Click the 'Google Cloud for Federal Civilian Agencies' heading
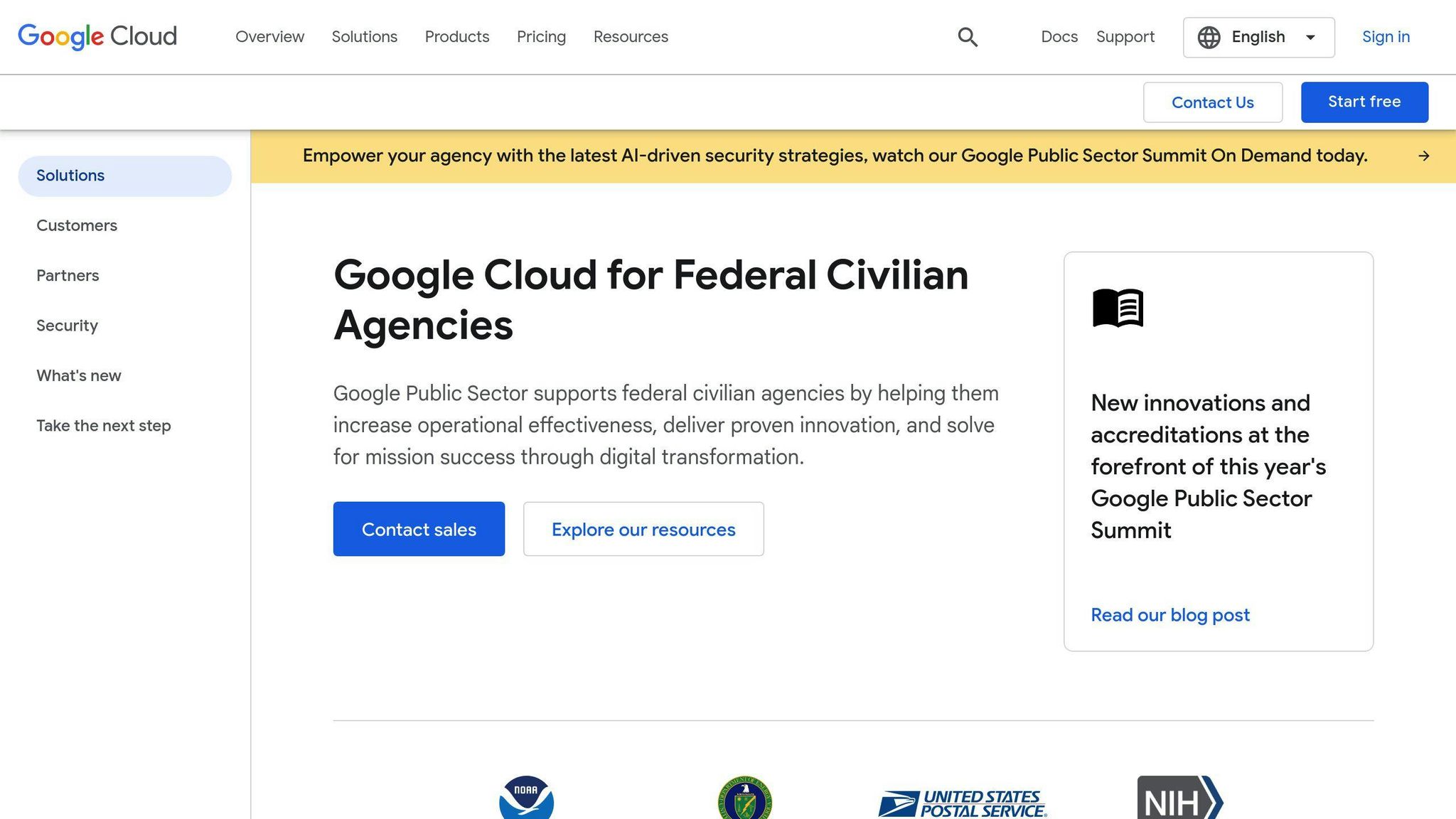This screenshot has height=819, width=1456. pos(651,300)
